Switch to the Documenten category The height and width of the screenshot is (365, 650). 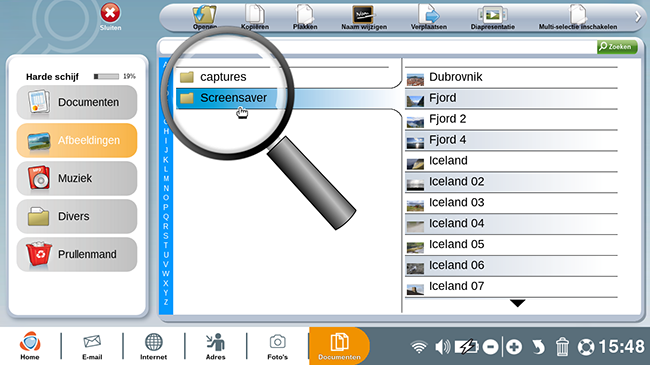77,102
